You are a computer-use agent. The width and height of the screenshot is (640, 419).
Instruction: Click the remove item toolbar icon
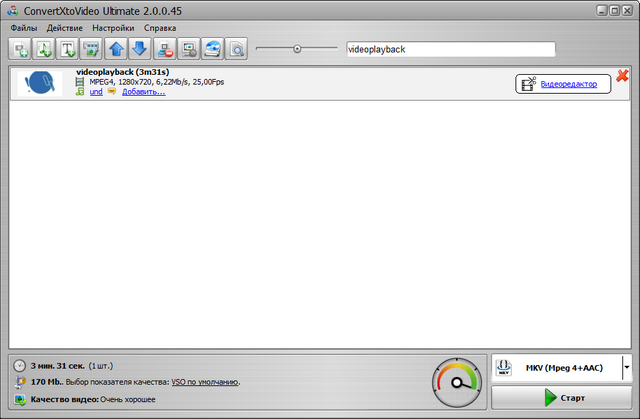point(164,48)
